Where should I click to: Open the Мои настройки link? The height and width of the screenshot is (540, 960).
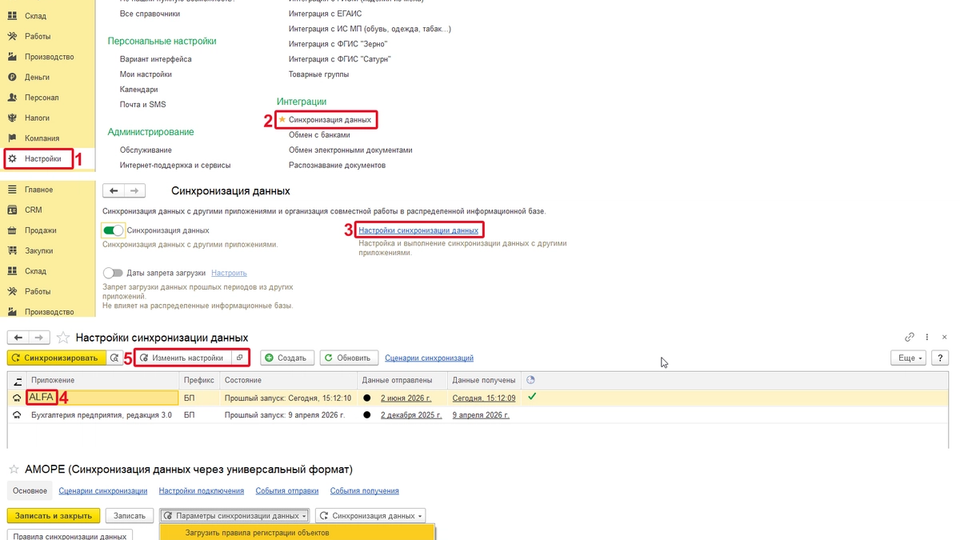[146, 74]
